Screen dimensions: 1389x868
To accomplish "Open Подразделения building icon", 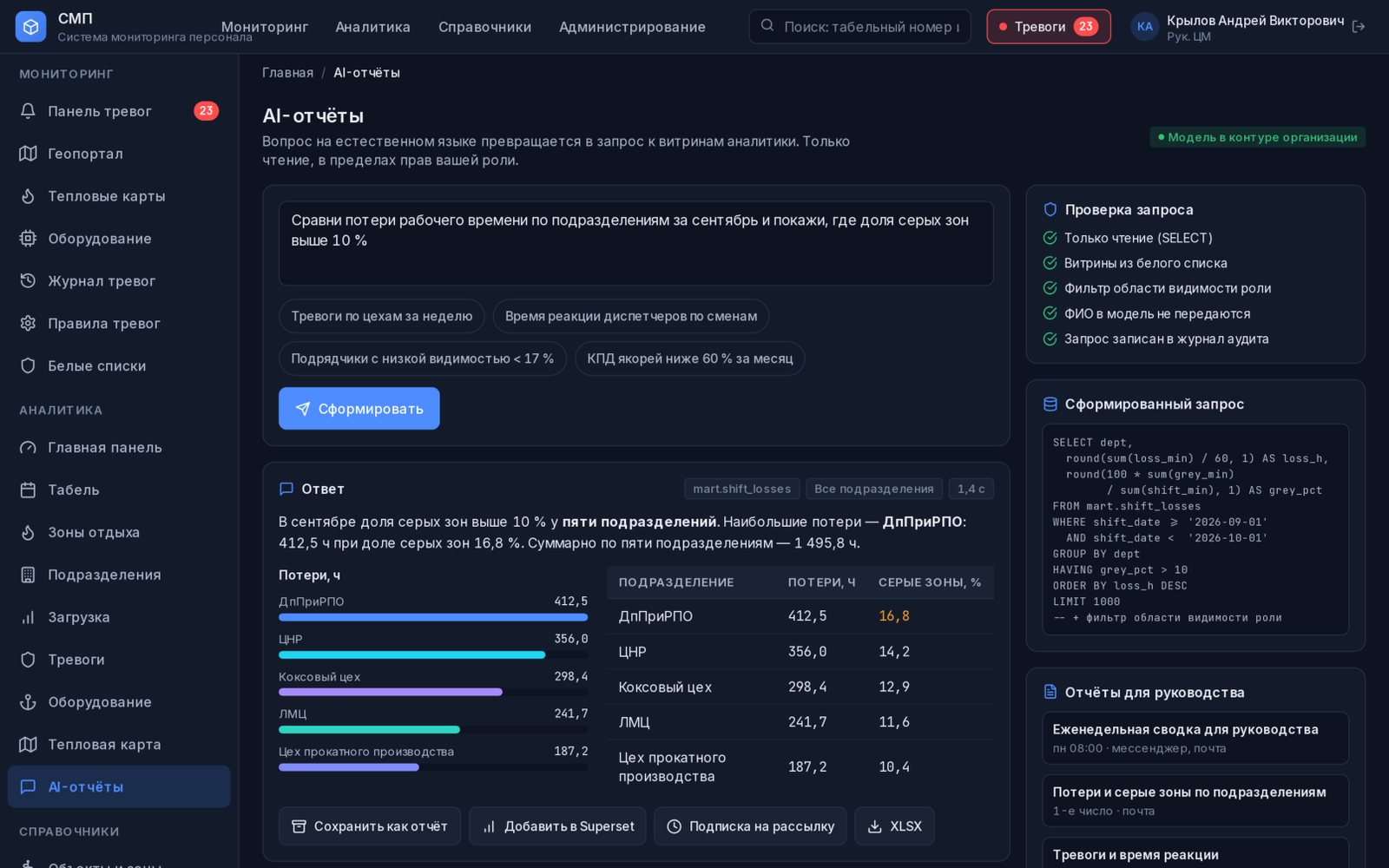I will pos(28,575).
